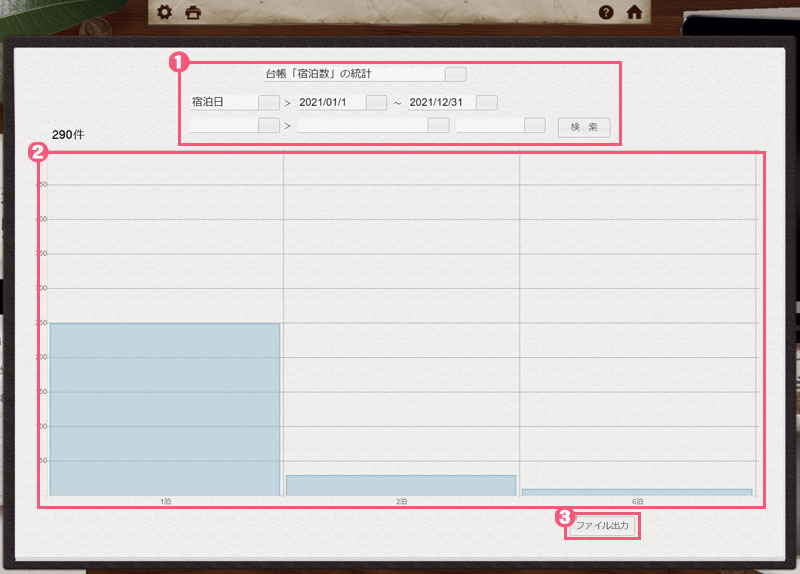Click the 台帳「宿泊数」の統計 title field

coord(352,74)
